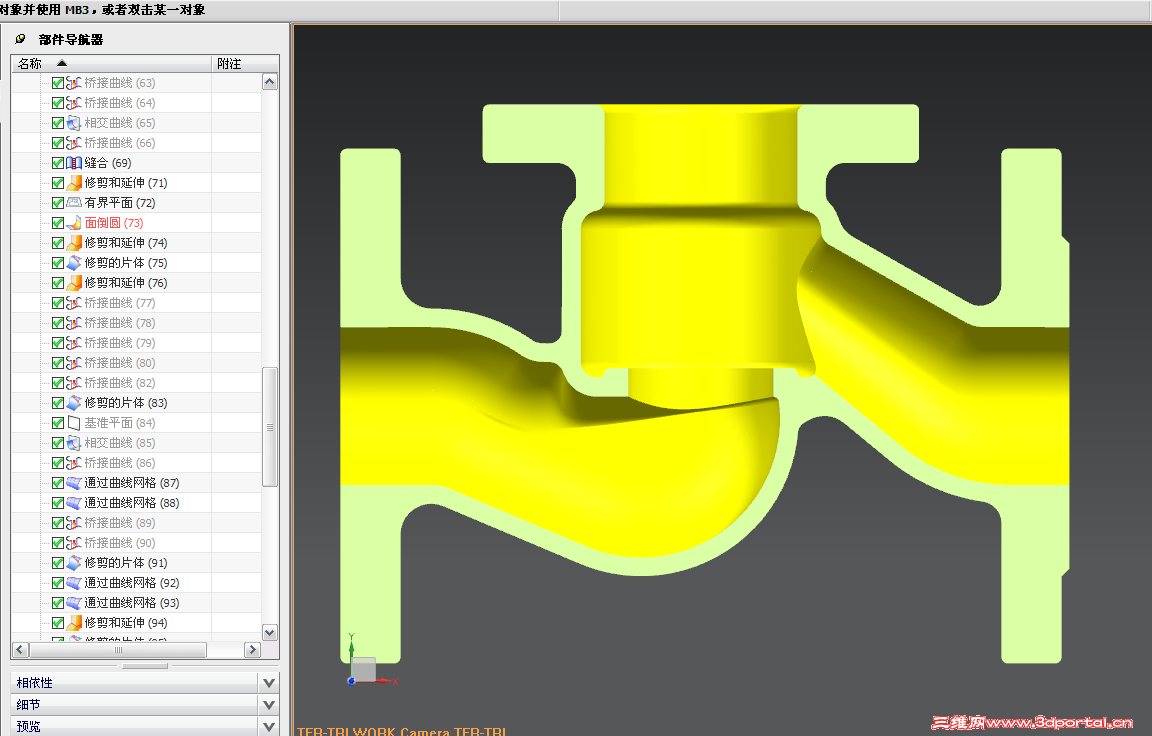Click the 桥接曲线 (80) curve icon
Screen dimensions: 1152x736
tap(74, 363)
